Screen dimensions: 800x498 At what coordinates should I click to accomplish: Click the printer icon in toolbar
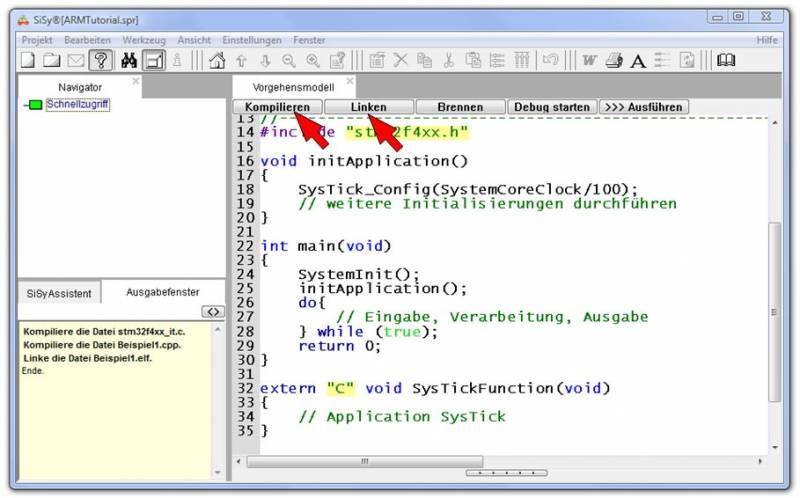coord(614,60)
